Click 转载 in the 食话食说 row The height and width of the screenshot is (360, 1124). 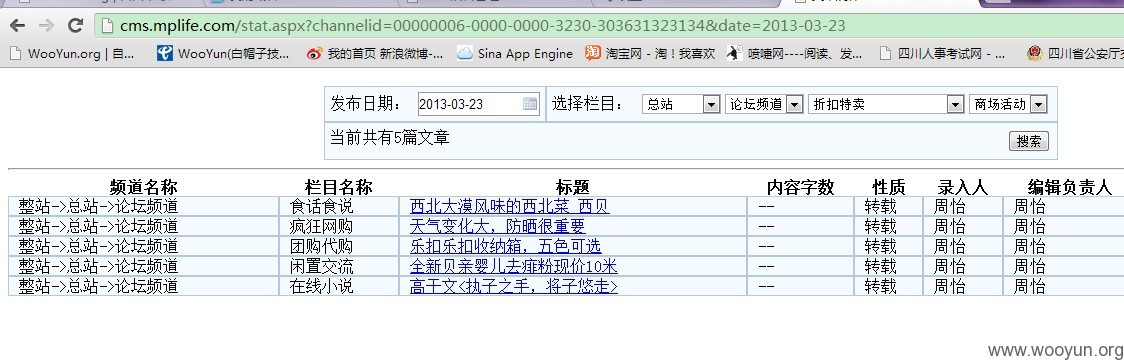pyautogui.click(x=880, y=207)
